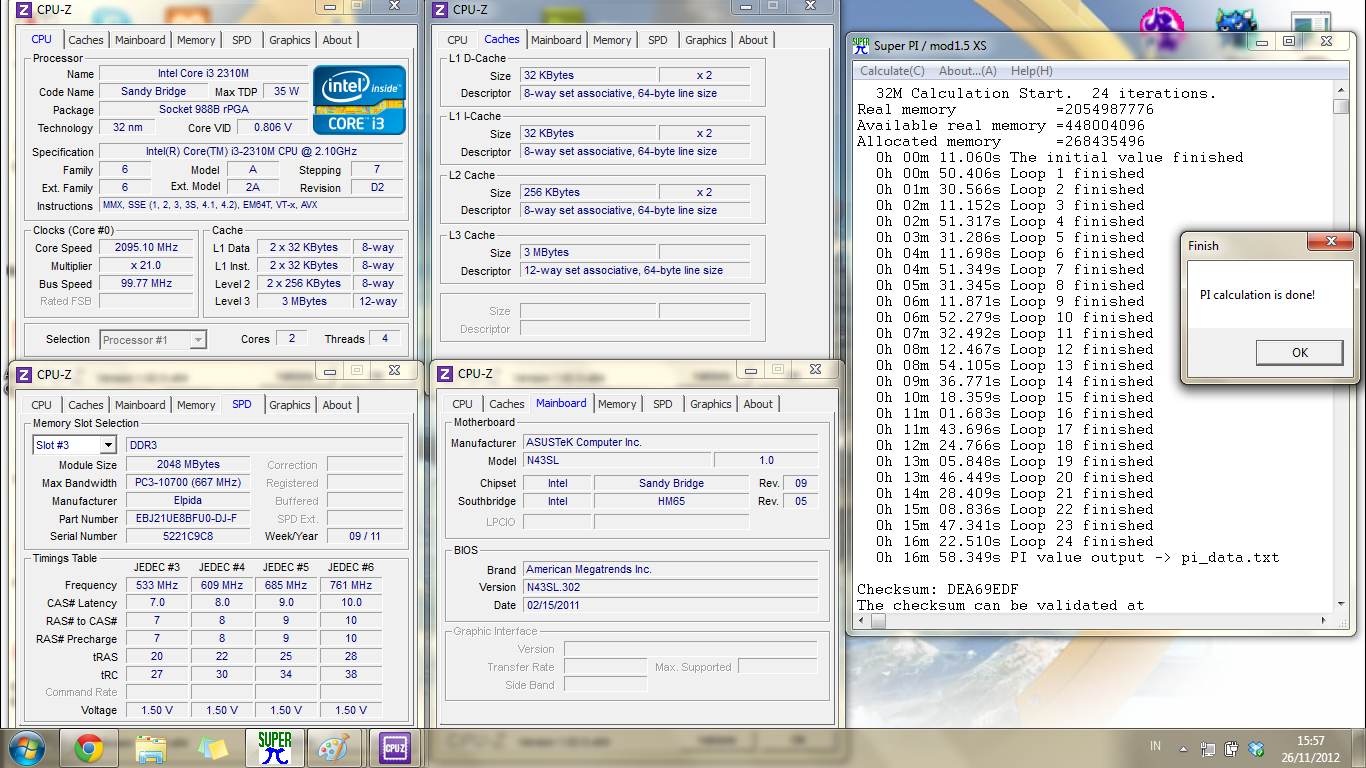The width and height of the screenshot is (1366, 768).
Task: Open Caches tab in CPU-Z processor window
Action: pyautogui.click(x=86, y=40)
